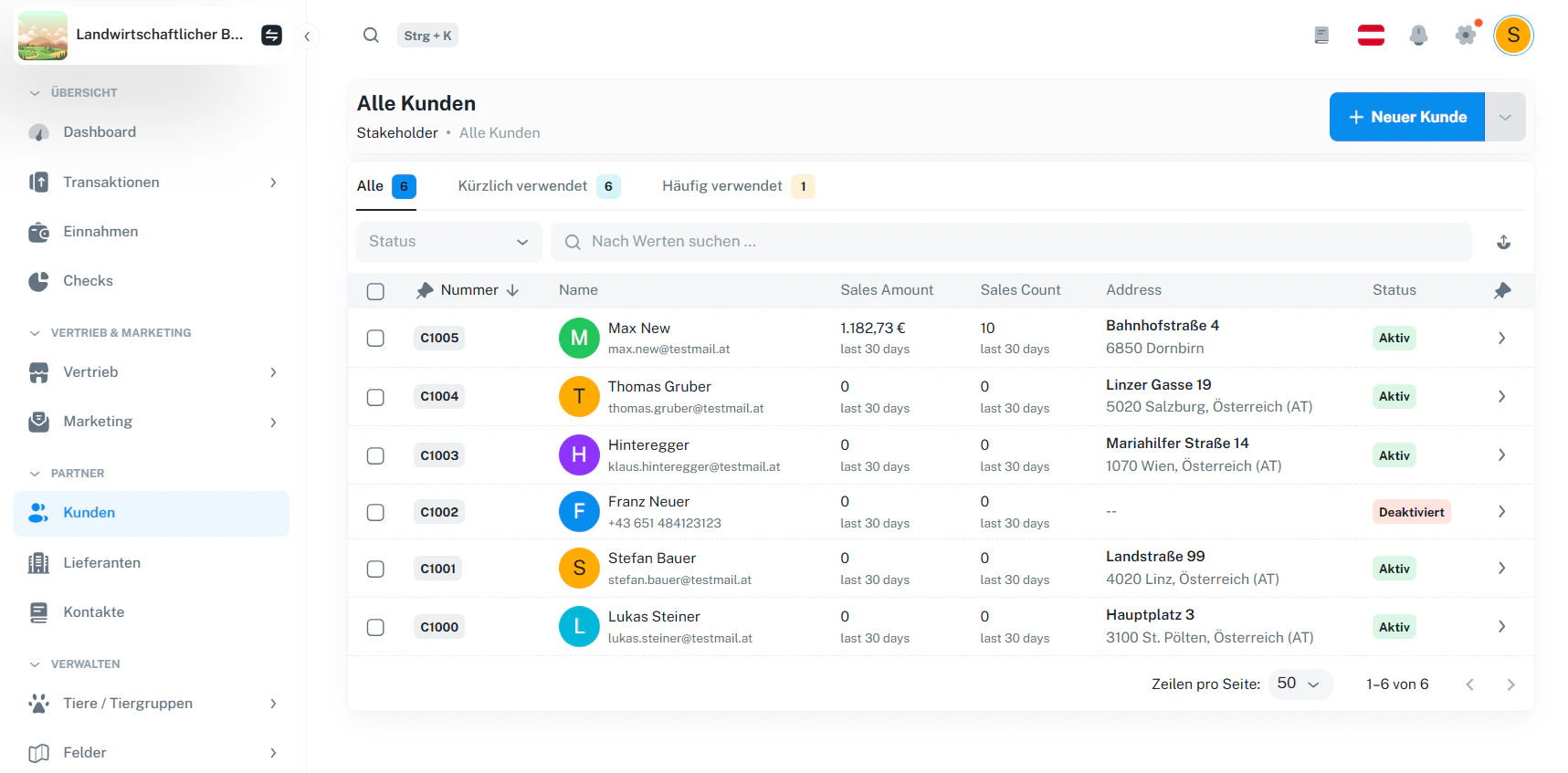
Task: Click the Deaktiviert status badge
Action: [1411, 512]
